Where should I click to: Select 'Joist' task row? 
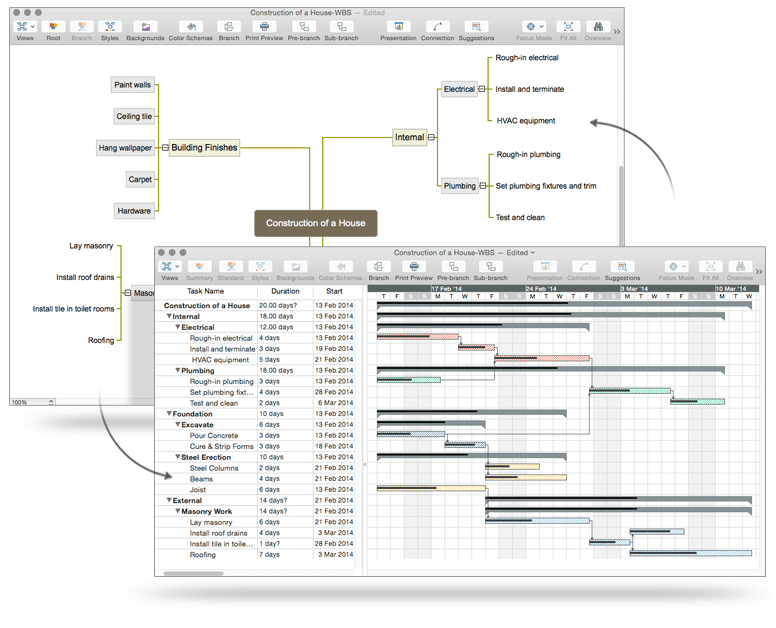(255, 489)
